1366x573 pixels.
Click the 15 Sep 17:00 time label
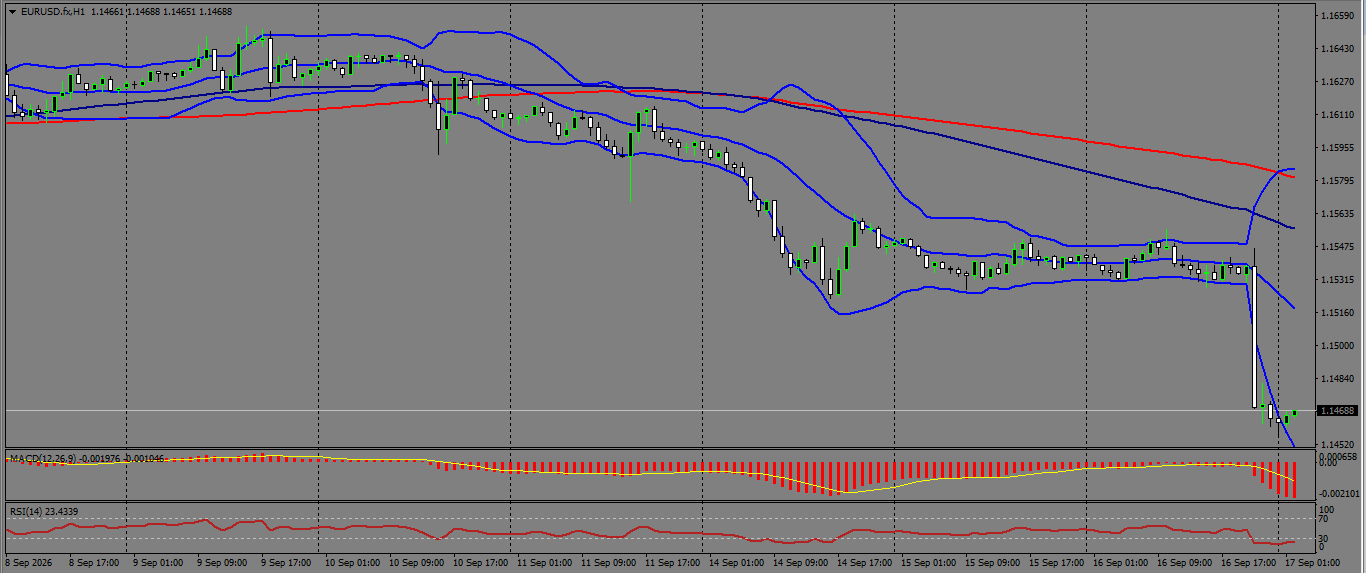click(1056, 563)
